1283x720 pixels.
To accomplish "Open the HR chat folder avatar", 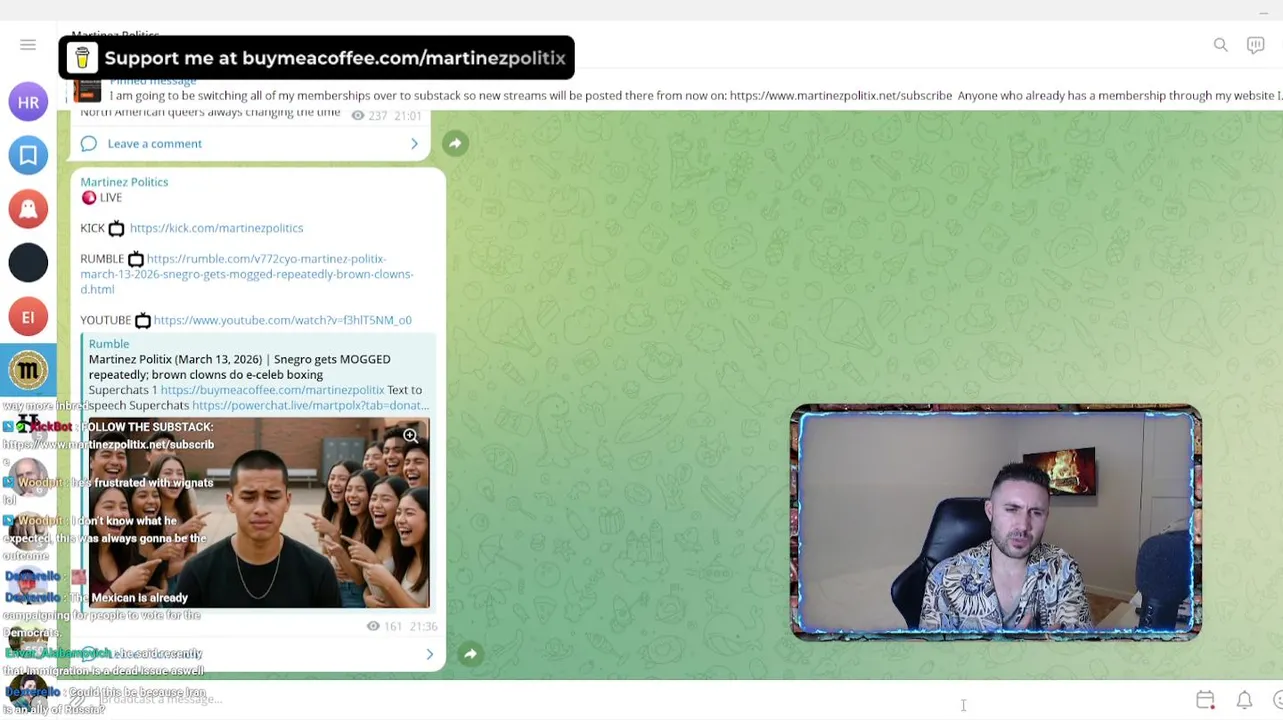I will click(28, 102).
